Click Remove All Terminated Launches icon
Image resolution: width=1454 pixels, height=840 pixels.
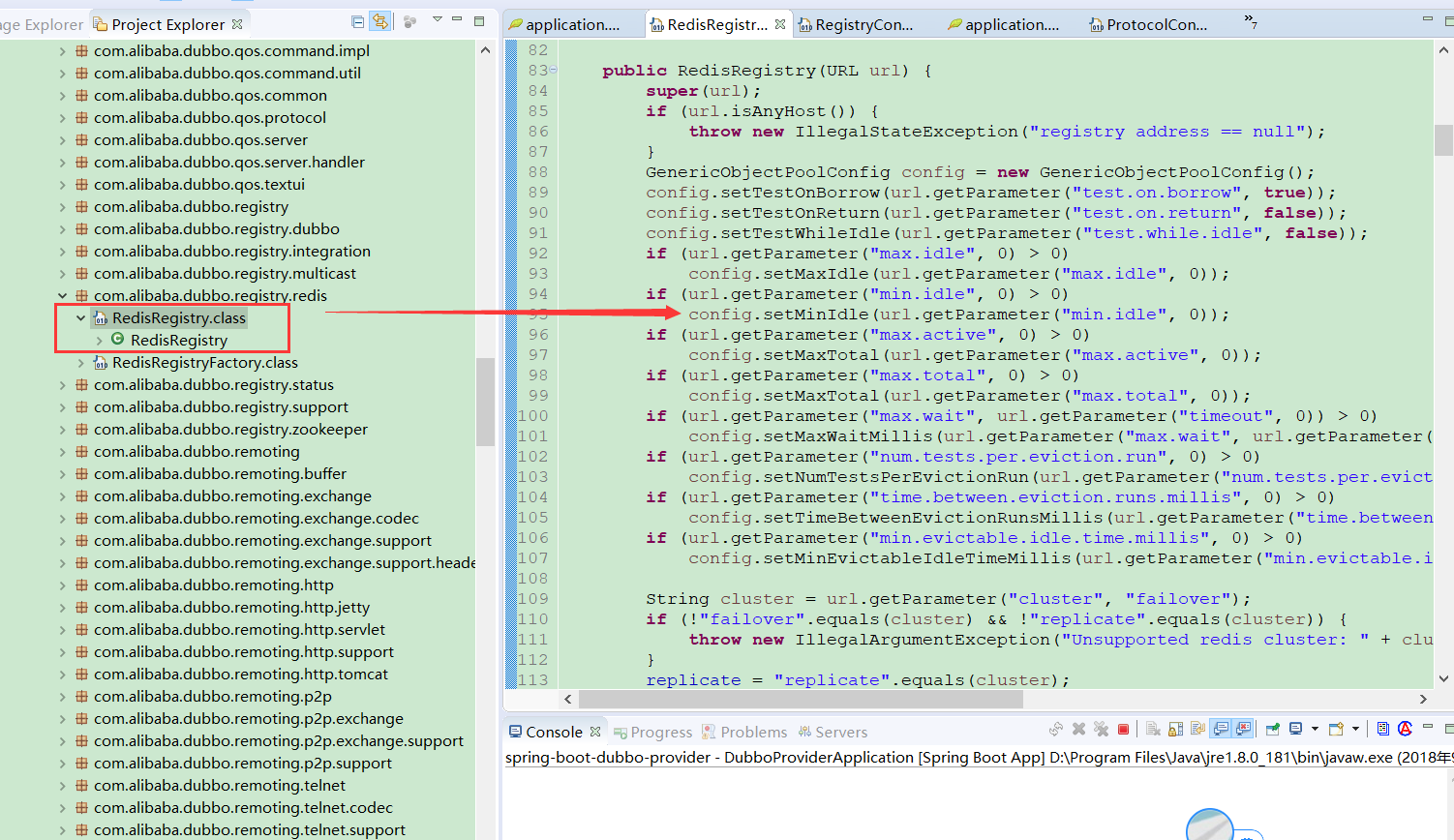click(x=1101, y=729)
